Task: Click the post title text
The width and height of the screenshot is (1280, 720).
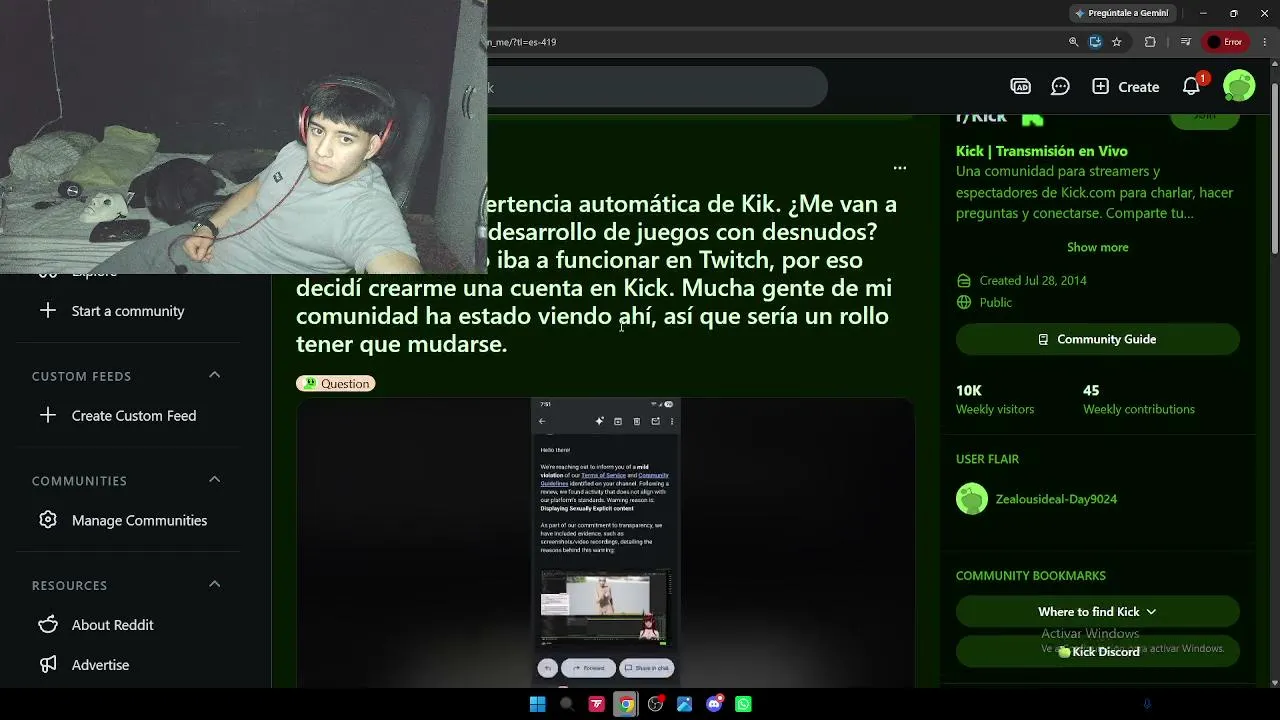Action: pyautogui.click(x=596, y=274)
